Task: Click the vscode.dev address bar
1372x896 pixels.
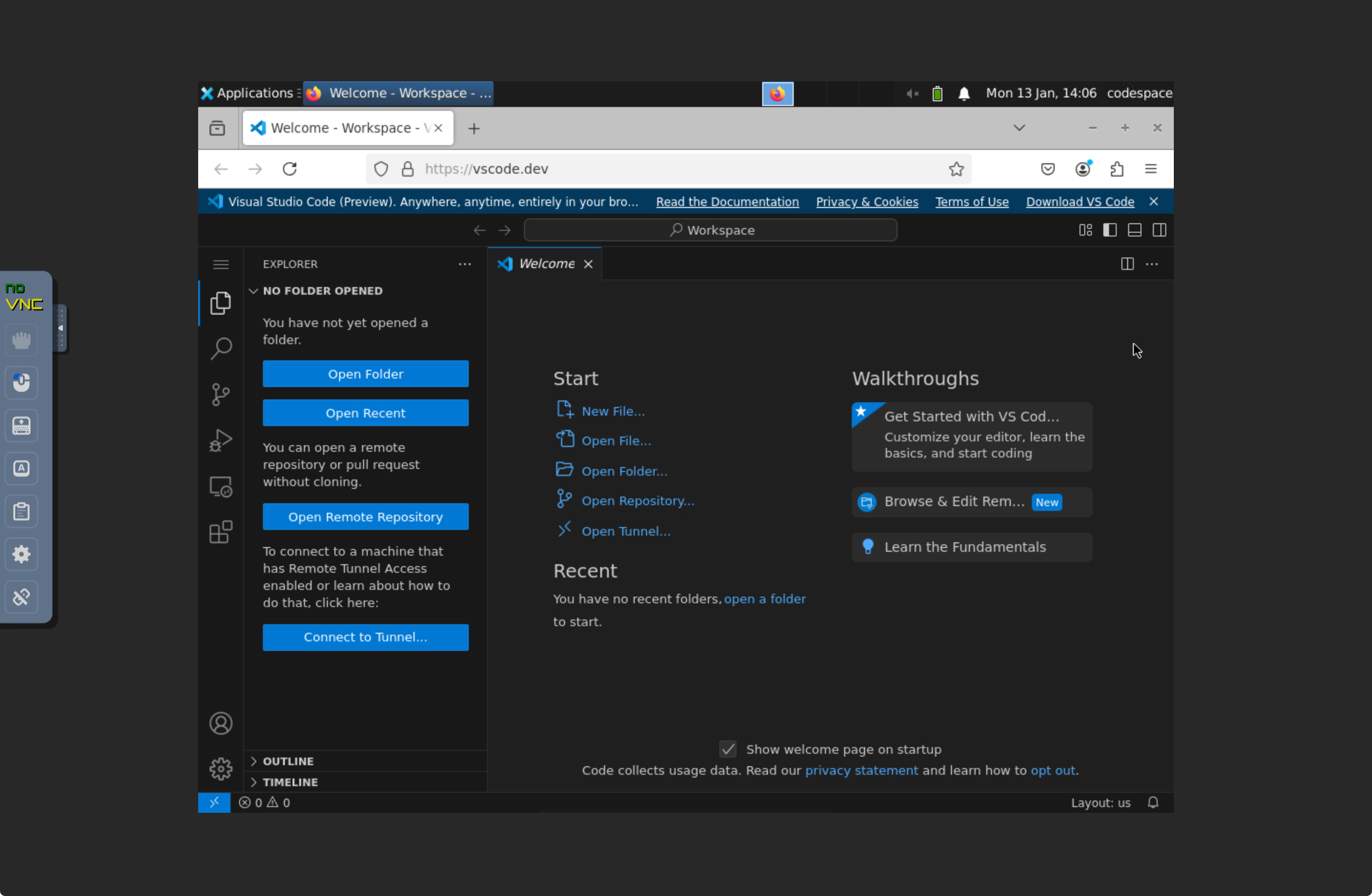Action: 667,169
